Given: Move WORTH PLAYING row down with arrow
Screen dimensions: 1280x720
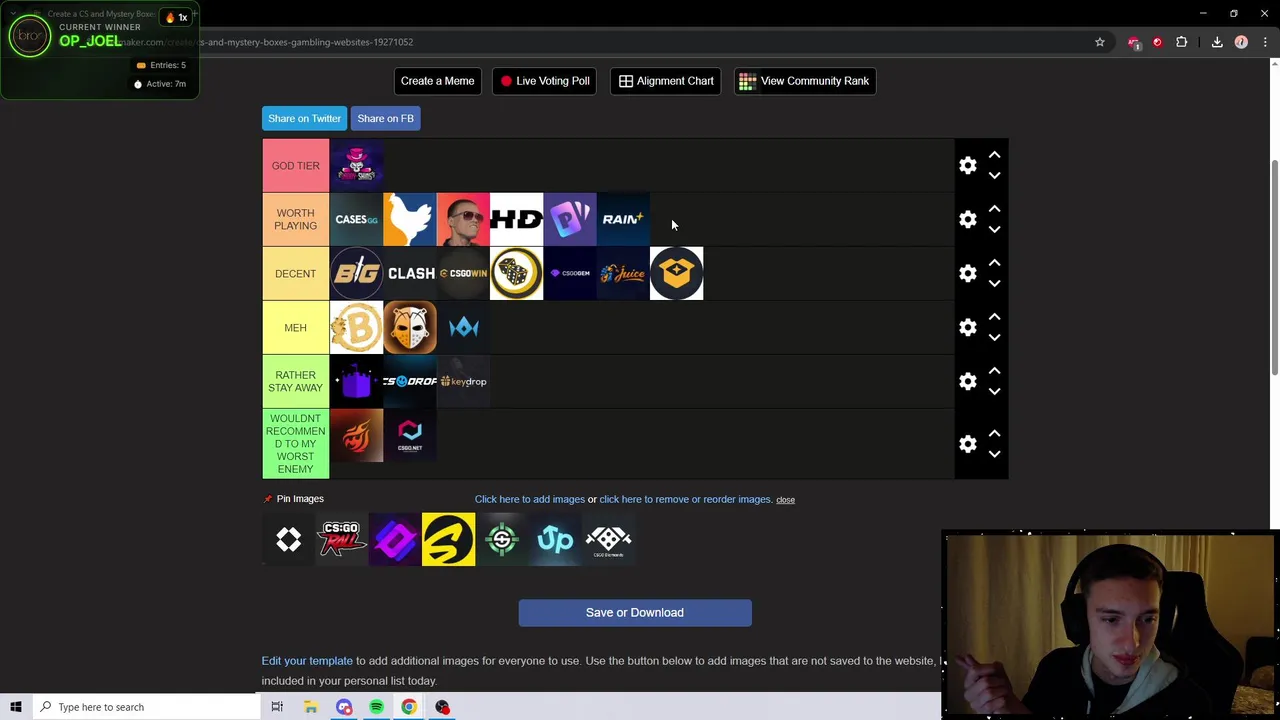Looking at the screenshot, I should (994, 229).
